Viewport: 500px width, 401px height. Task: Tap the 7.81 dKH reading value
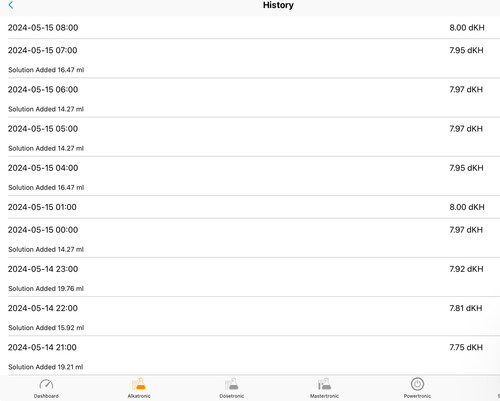point(466,308)
